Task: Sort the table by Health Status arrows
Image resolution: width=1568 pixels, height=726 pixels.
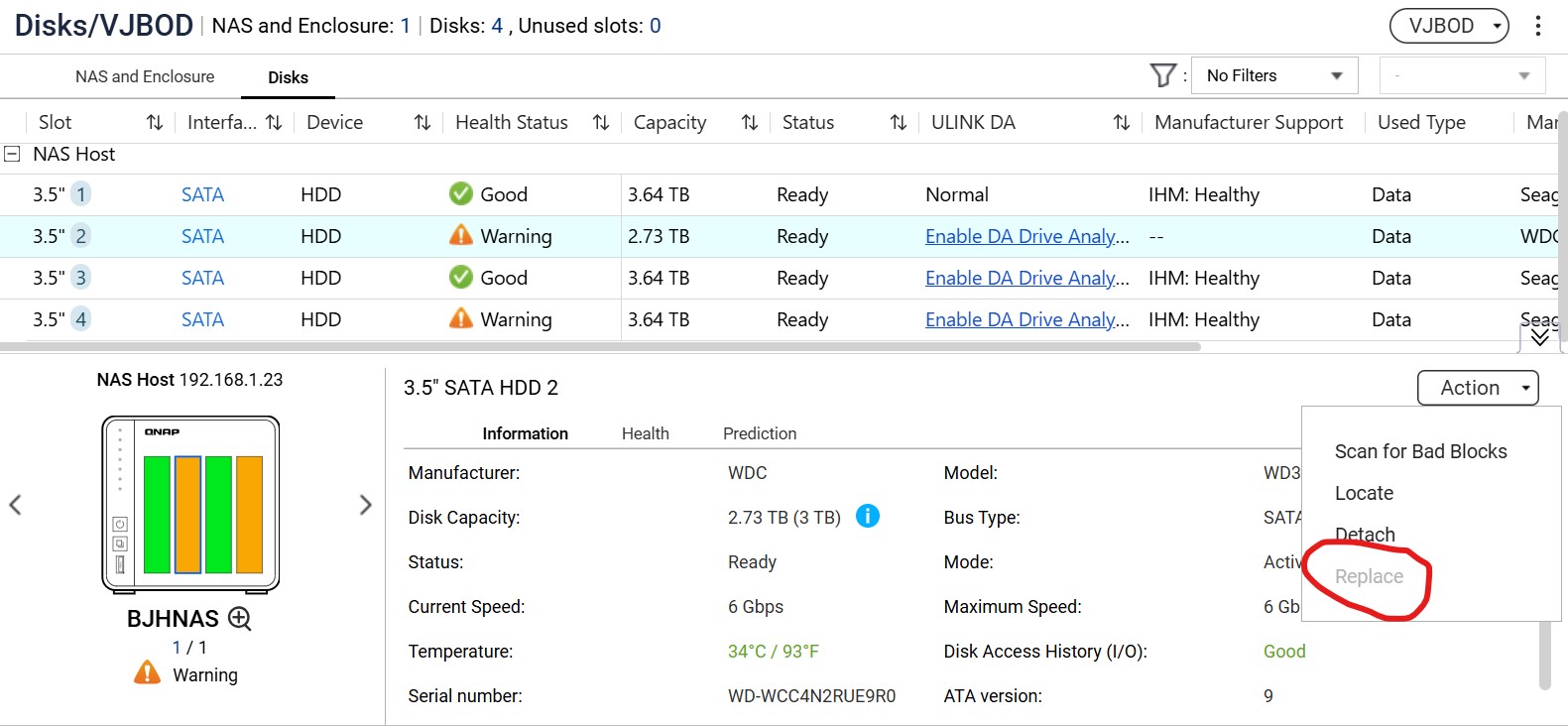Action: pyautogui.click(x=601, y=122)
